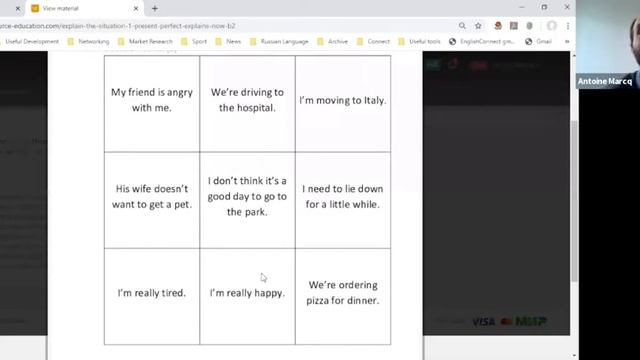The image size is (640, 360).
Task: Open the Chrome profile avatar
Action: coord(551,26)
